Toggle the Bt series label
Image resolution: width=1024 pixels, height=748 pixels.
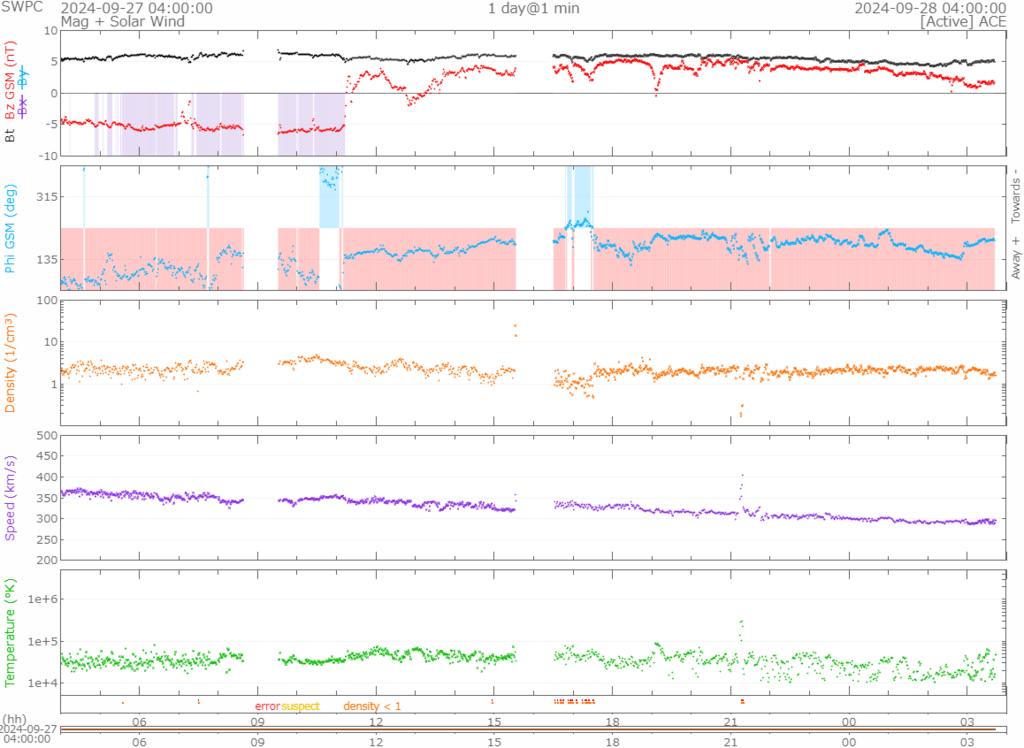11,136
